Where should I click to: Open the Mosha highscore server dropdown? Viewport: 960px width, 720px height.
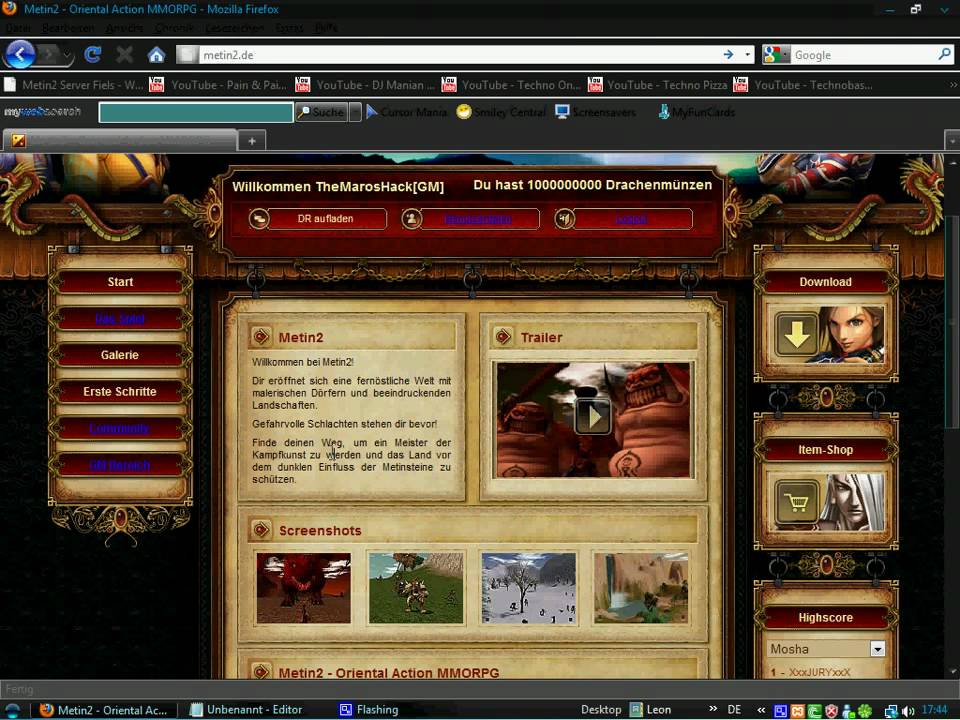click(x=877, y=649)
